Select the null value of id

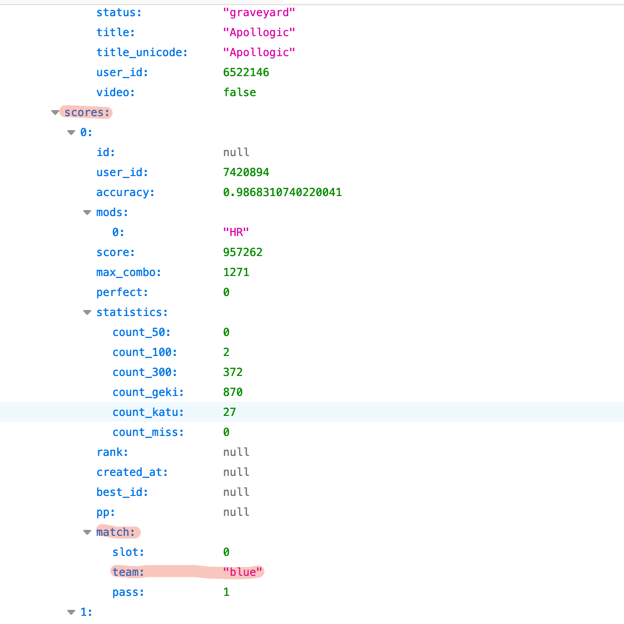[236, 152]
